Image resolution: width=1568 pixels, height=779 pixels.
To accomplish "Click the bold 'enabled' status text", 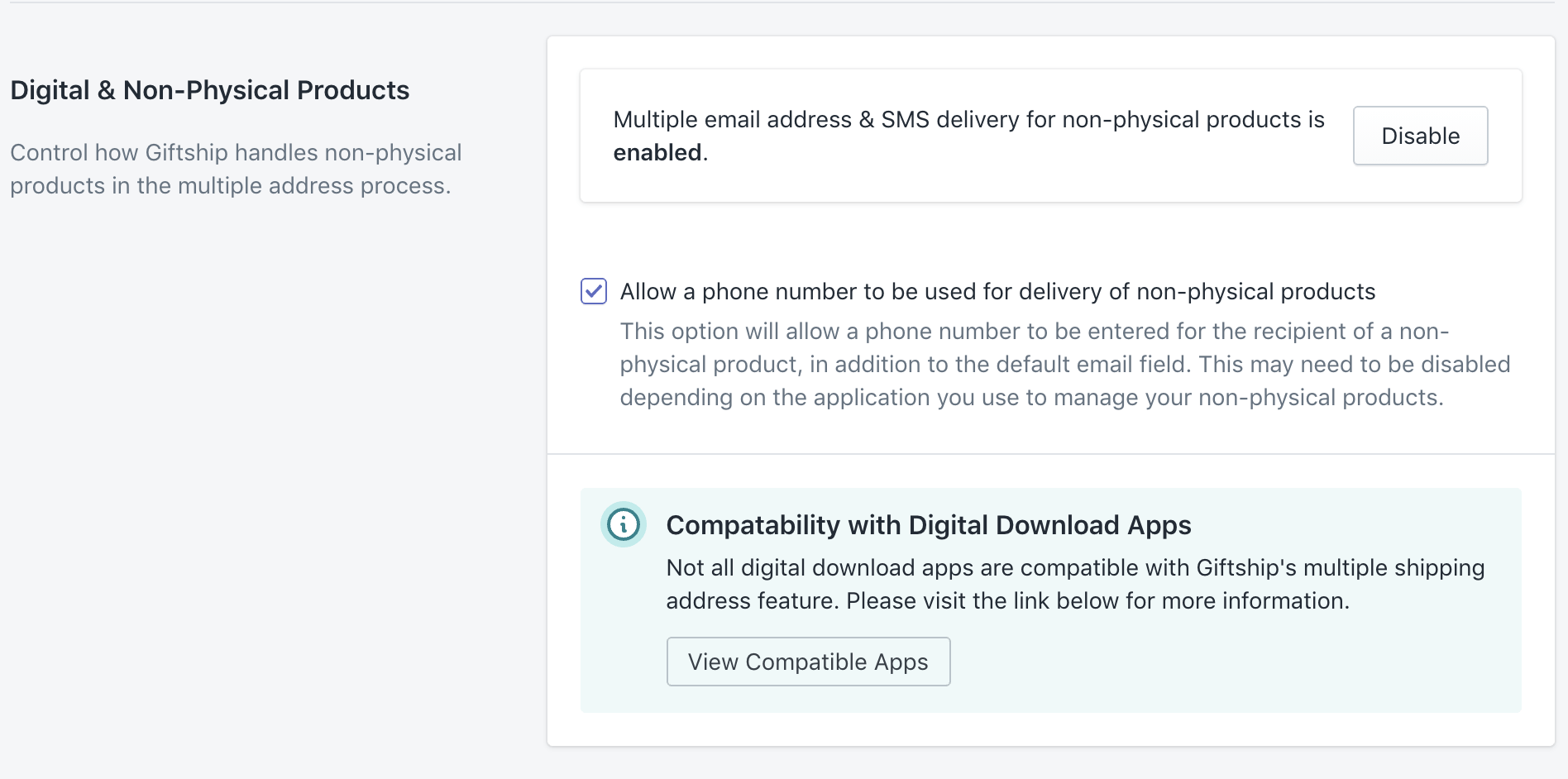I will tap(657, 152).
